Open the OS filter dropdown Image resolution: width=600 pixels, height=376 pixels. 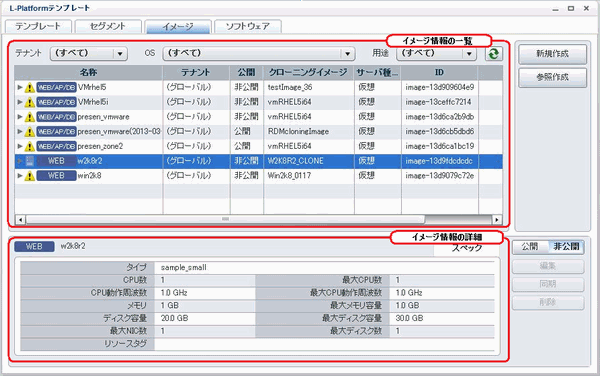click(x=259, y=54)
